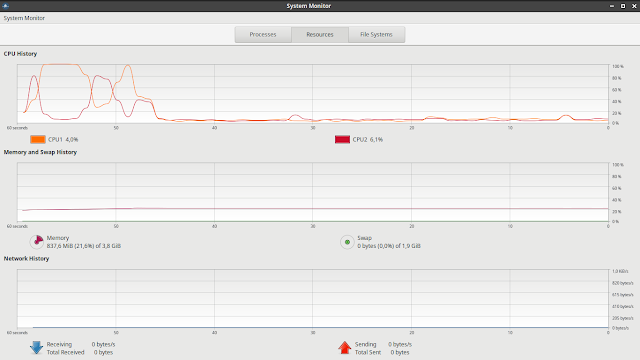Click the Swap label
The height and width of the screenshot is (360, 640).
click(x=364, y=238)
